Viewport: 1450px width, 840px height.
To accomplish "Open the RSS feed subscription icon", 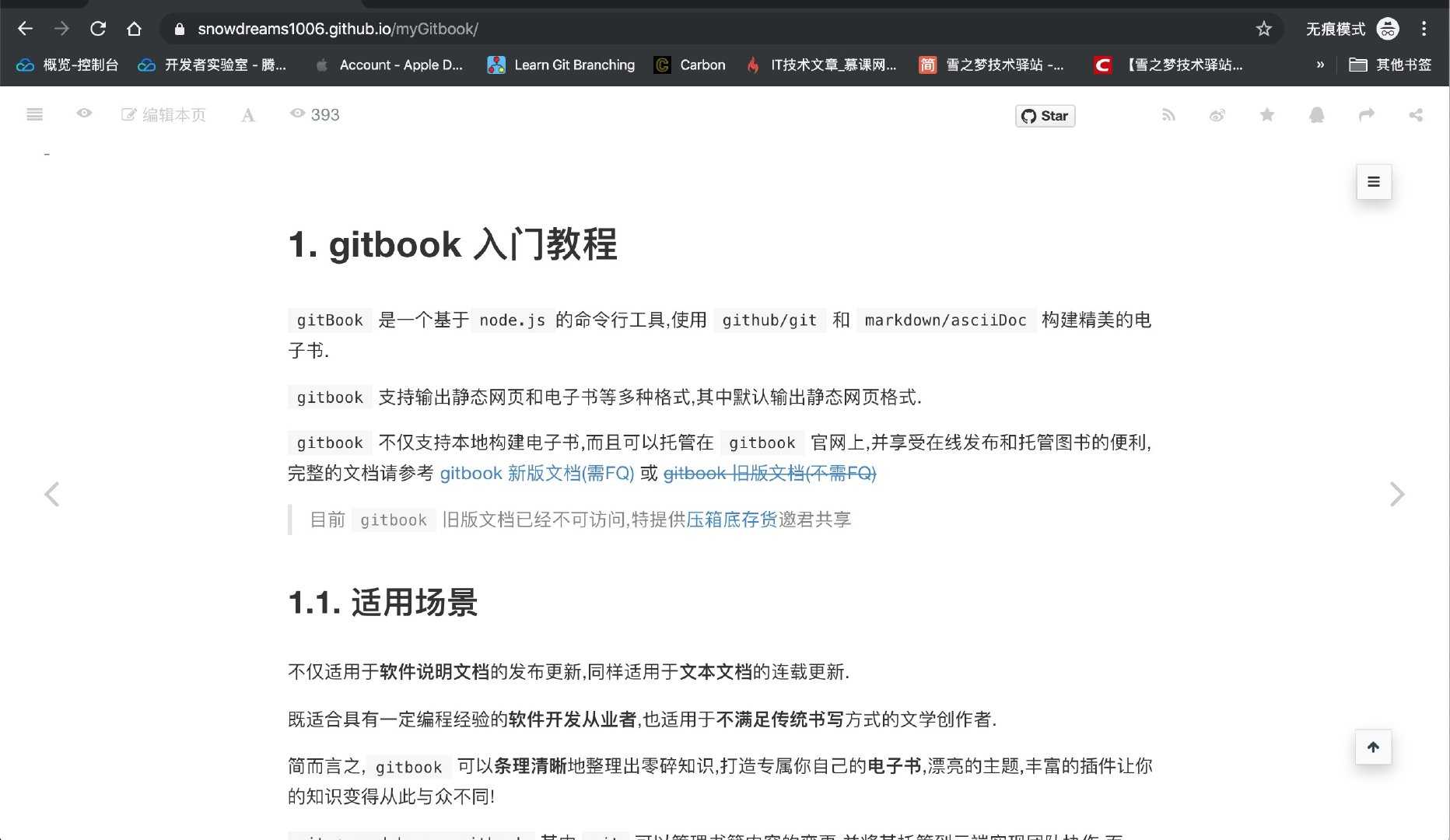I will [1168, 115].
